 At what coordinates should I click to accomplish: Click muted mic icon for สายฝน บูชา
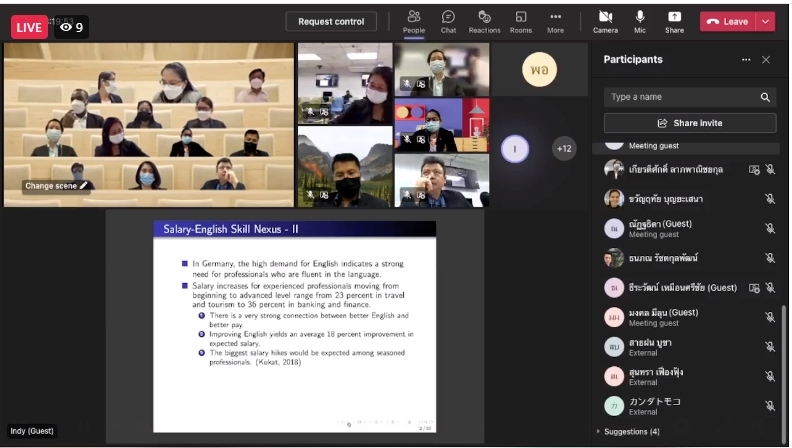(770, 347)
